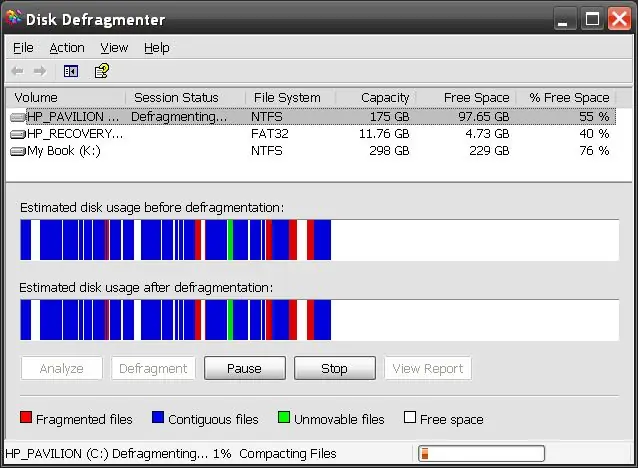Click the 175 GB capacity cell
The width and height of the screenshot is (638, 468).
[389, 117]
